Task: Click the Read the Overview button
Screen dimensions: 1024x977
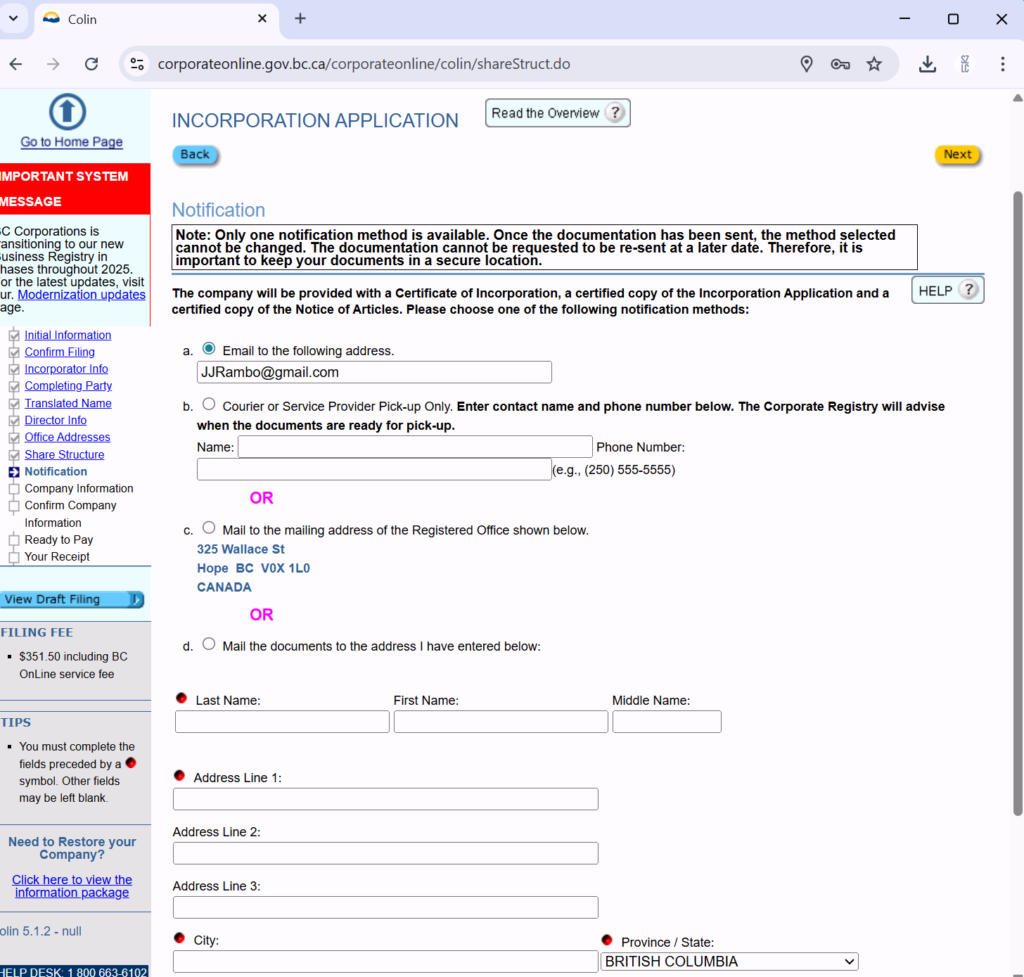Action: tap(557, 113)
